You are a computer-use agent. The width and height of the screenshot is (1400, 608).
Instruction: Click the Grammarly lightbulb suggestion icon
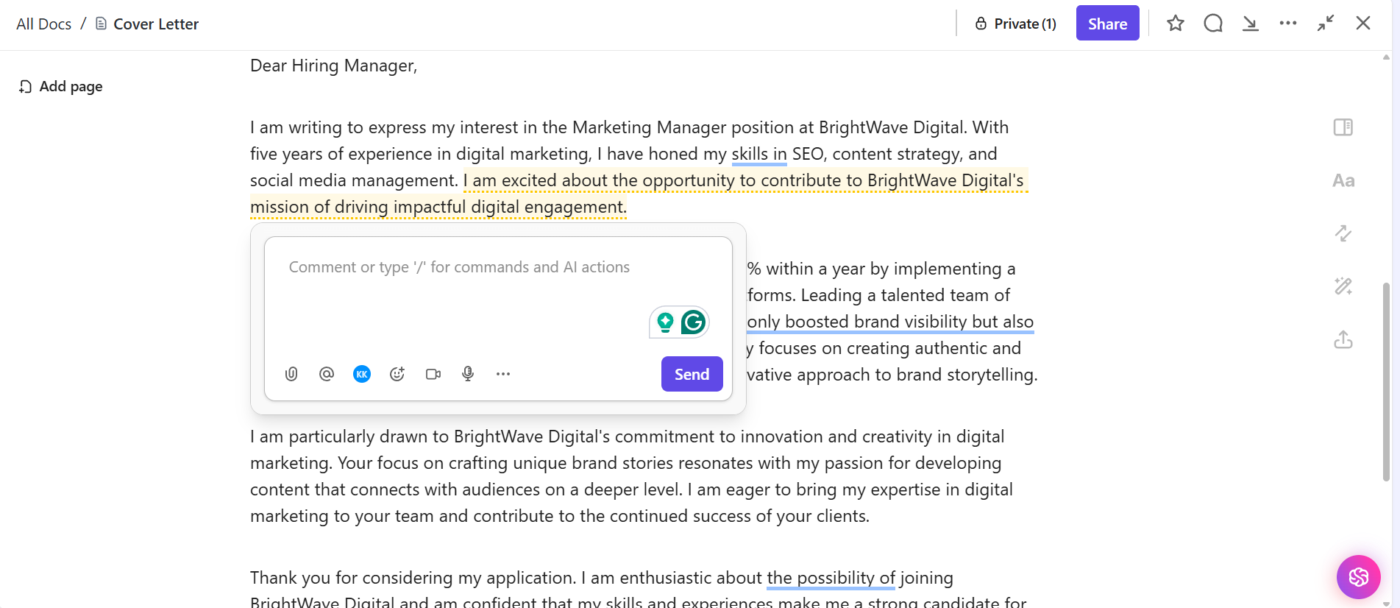point(665,322)
